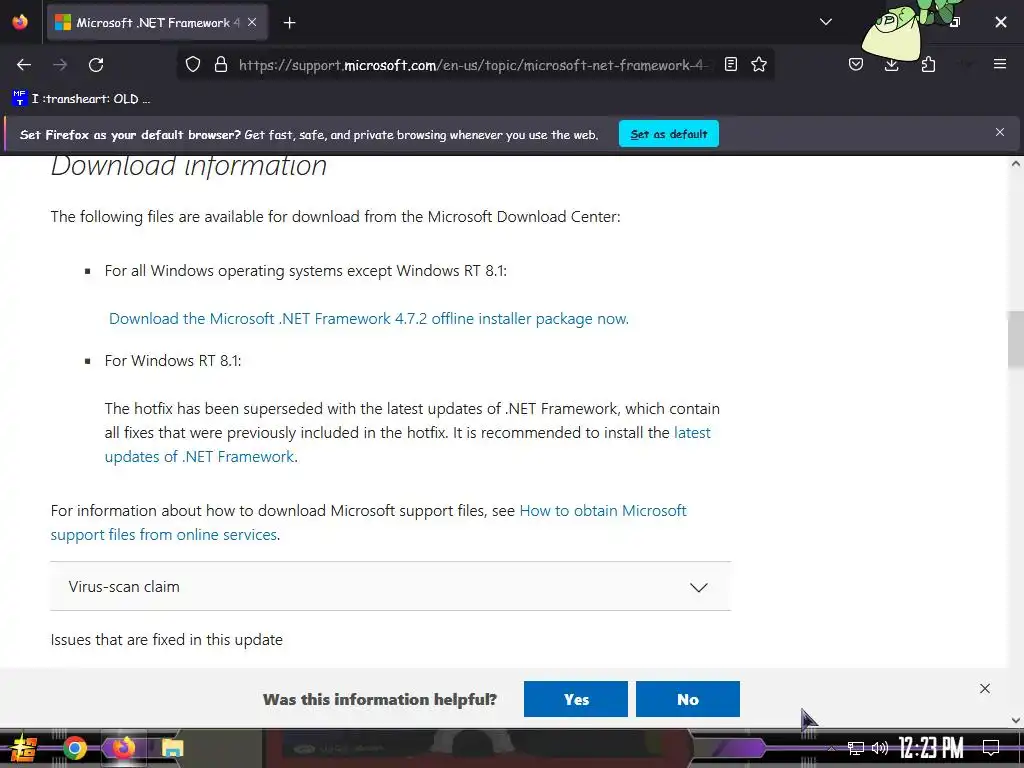
Task: Click Set as default button
Action: [x=669, y=134]
